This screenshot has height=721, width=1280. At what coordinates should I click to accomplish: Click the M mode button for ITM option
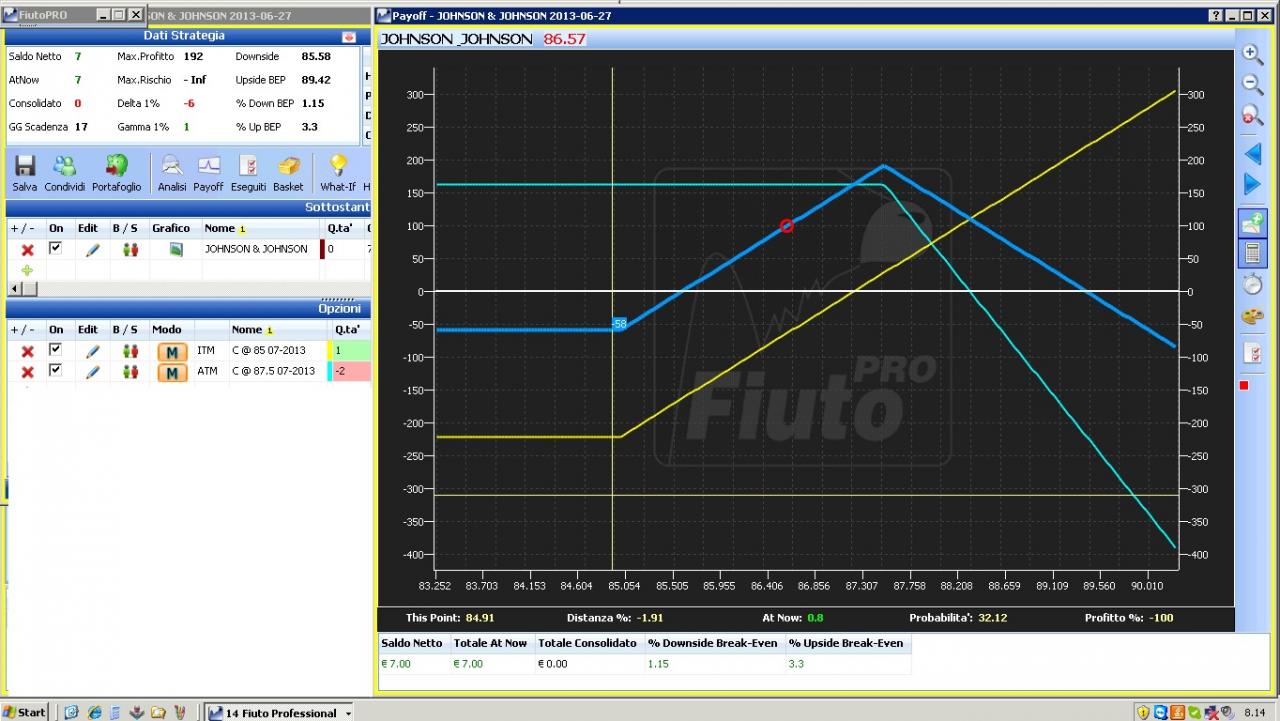172,351
